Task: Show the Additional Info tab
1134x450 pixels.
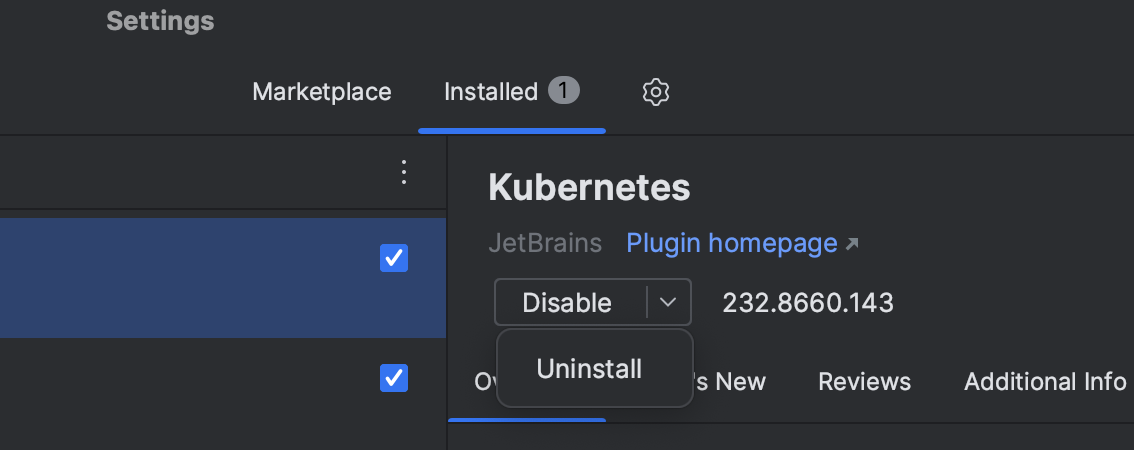Action: [1044, 382]
